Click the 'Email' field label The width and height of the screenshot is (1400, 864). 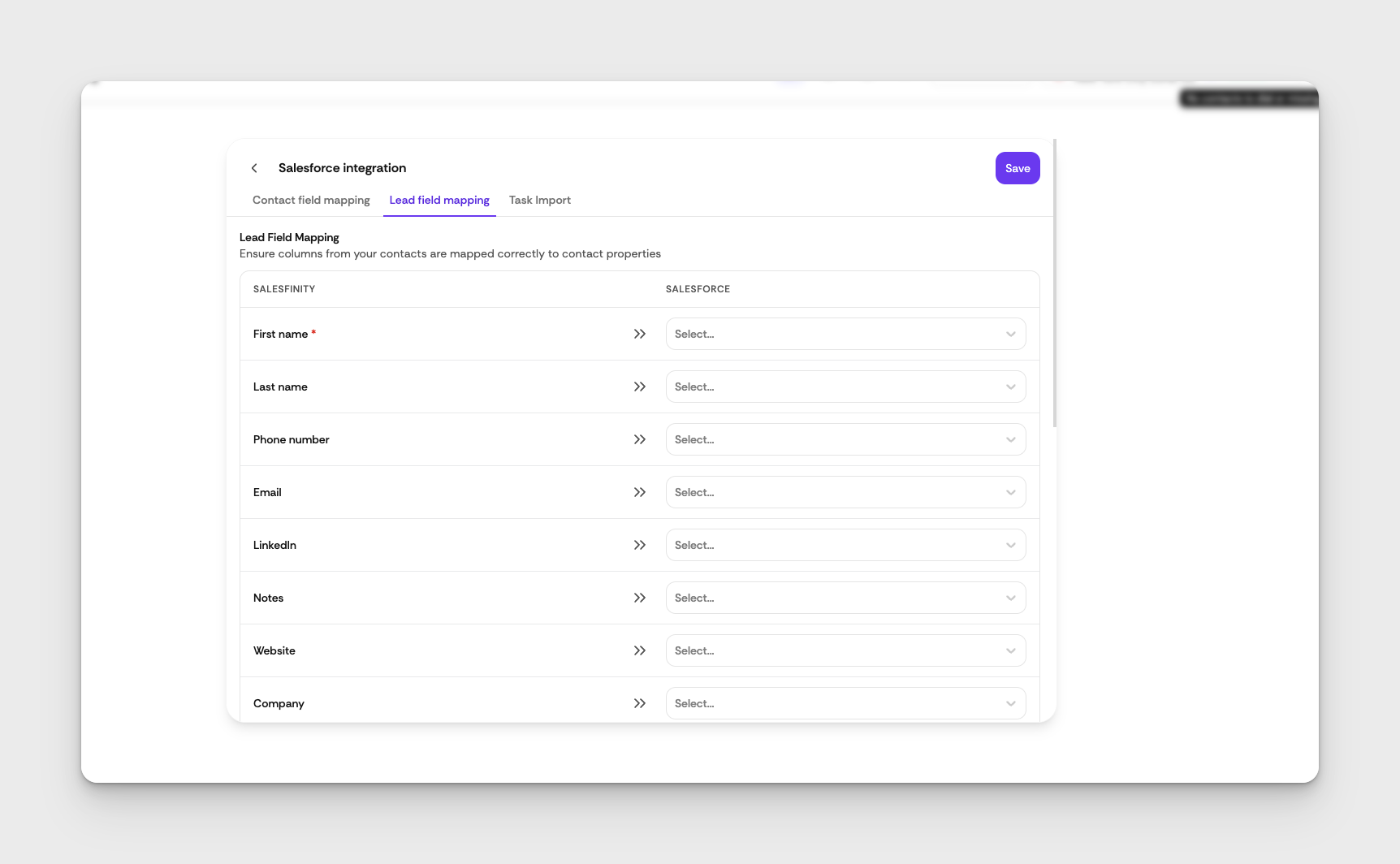[267, 492]
